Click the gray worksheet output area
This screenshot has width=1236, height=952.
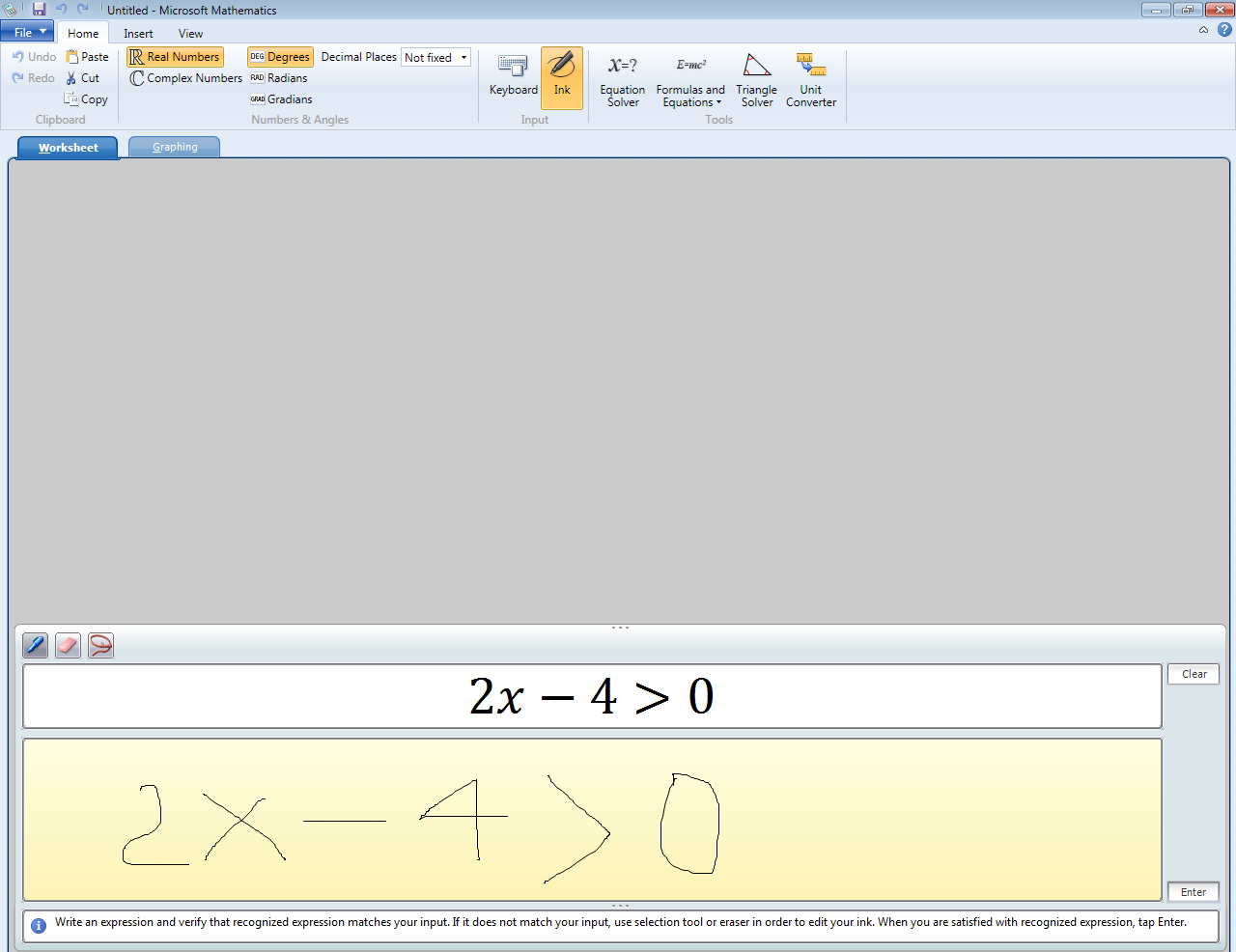pyautogui.click(x=619, y=390)
